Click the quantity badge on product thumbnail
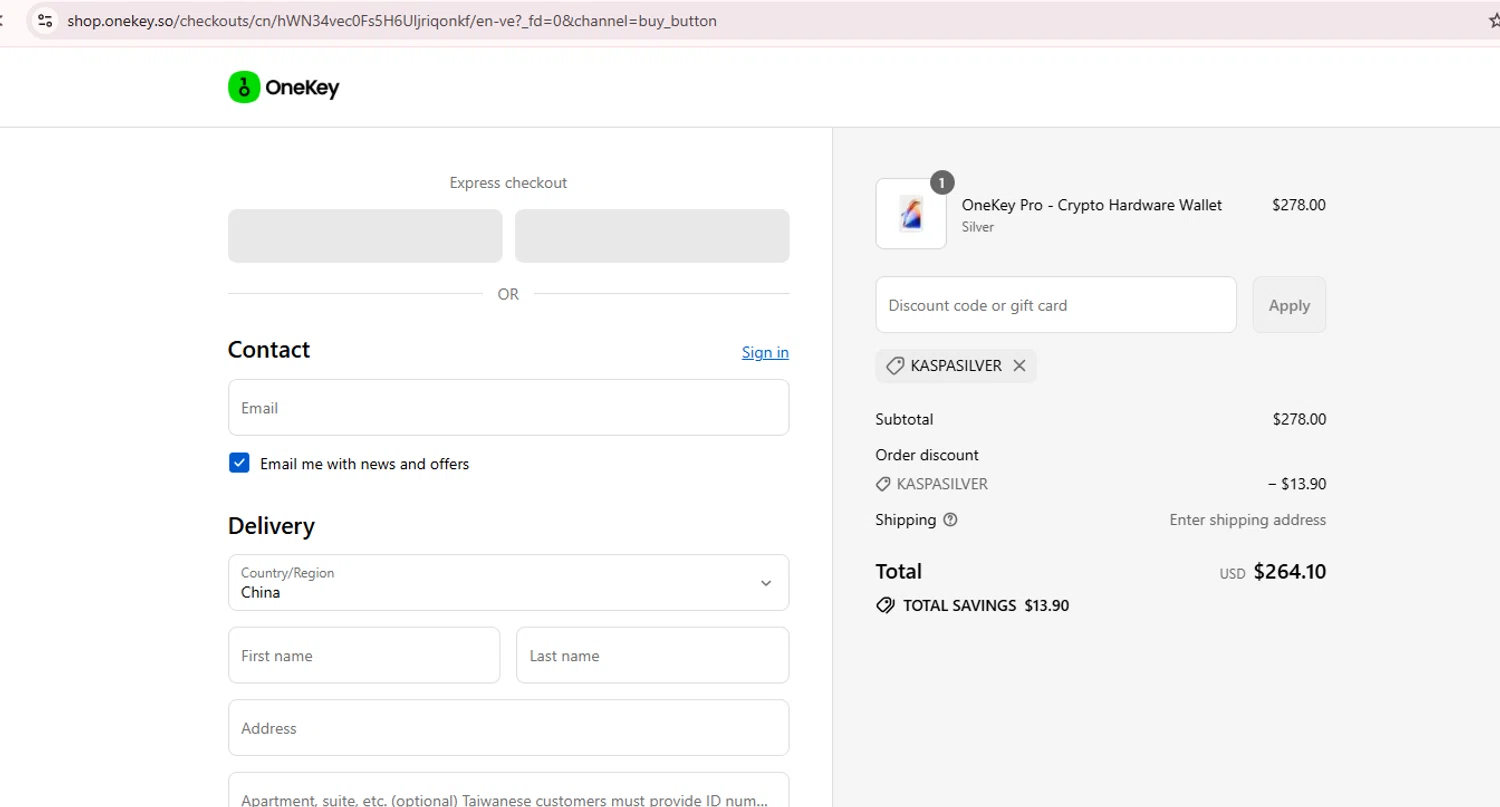The image size is (1500, 807). (x=942, y=183)
